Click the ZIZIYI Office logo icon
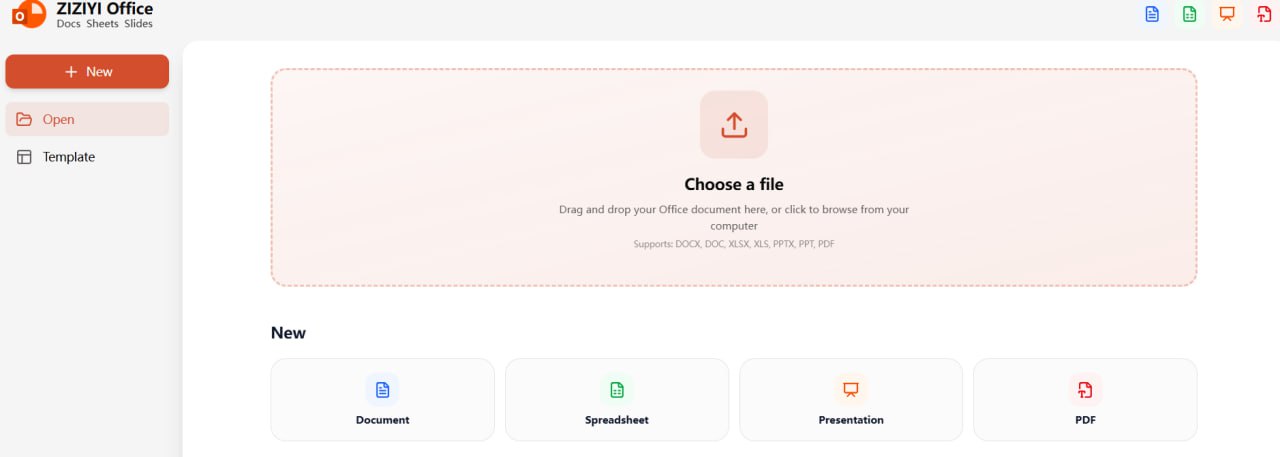 29,14
